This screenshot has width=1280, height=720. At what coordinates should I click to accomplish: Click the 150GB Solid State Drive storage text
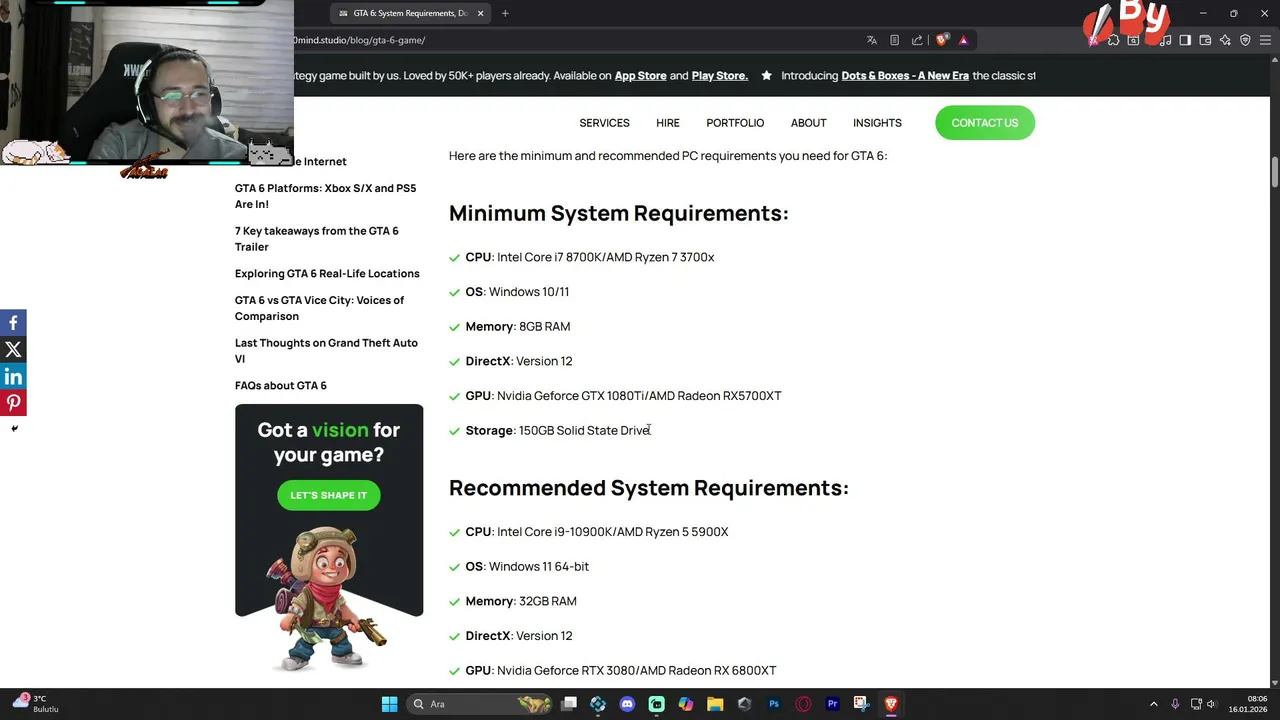click(585, 430)
